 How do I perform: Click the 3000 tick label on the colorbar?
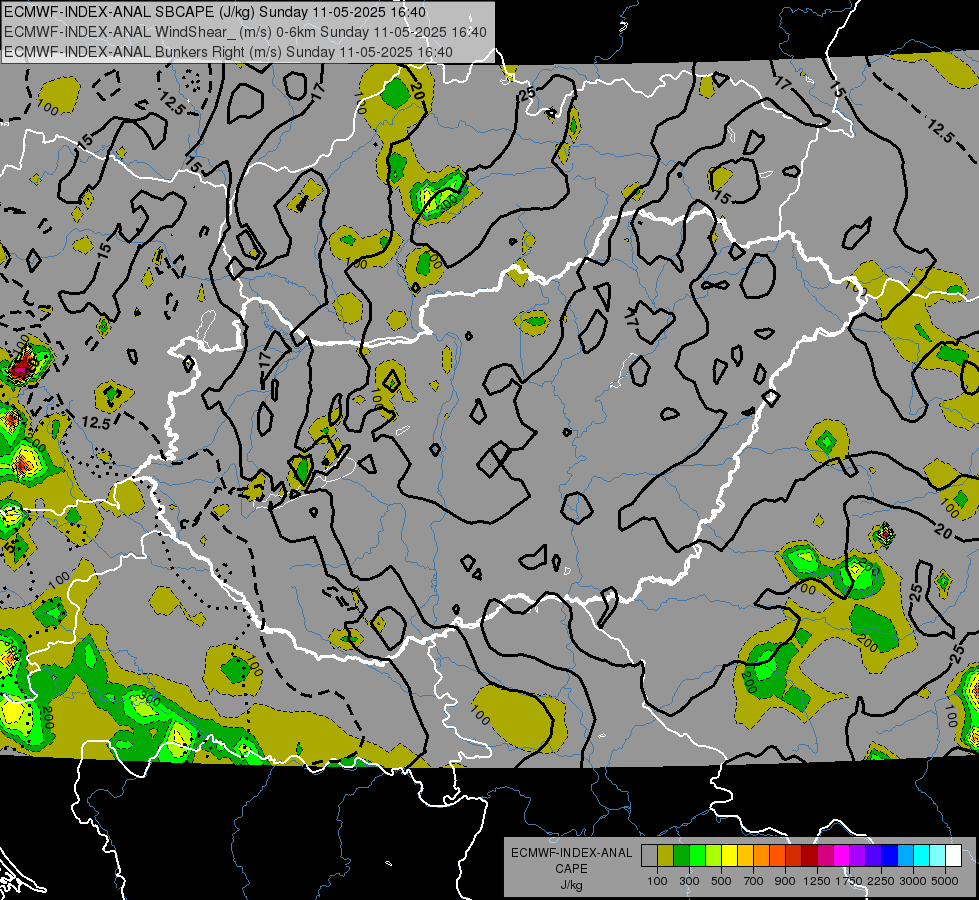(913, 881)
